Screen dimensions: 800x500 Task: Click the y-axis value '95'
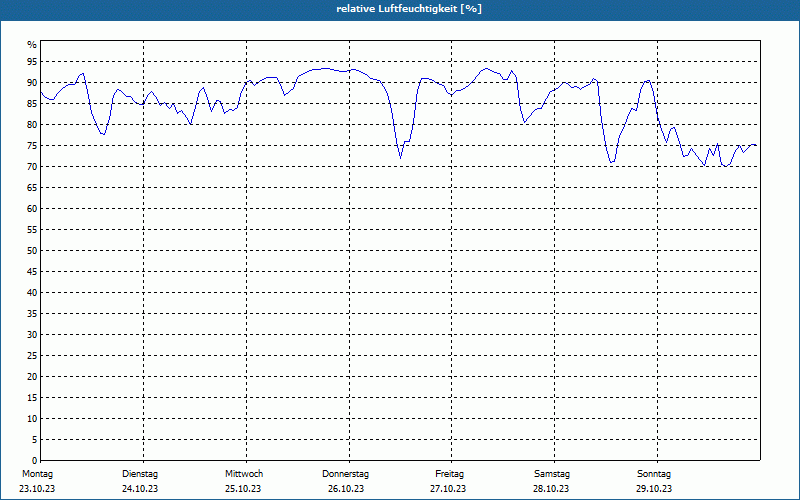[32, 62]
